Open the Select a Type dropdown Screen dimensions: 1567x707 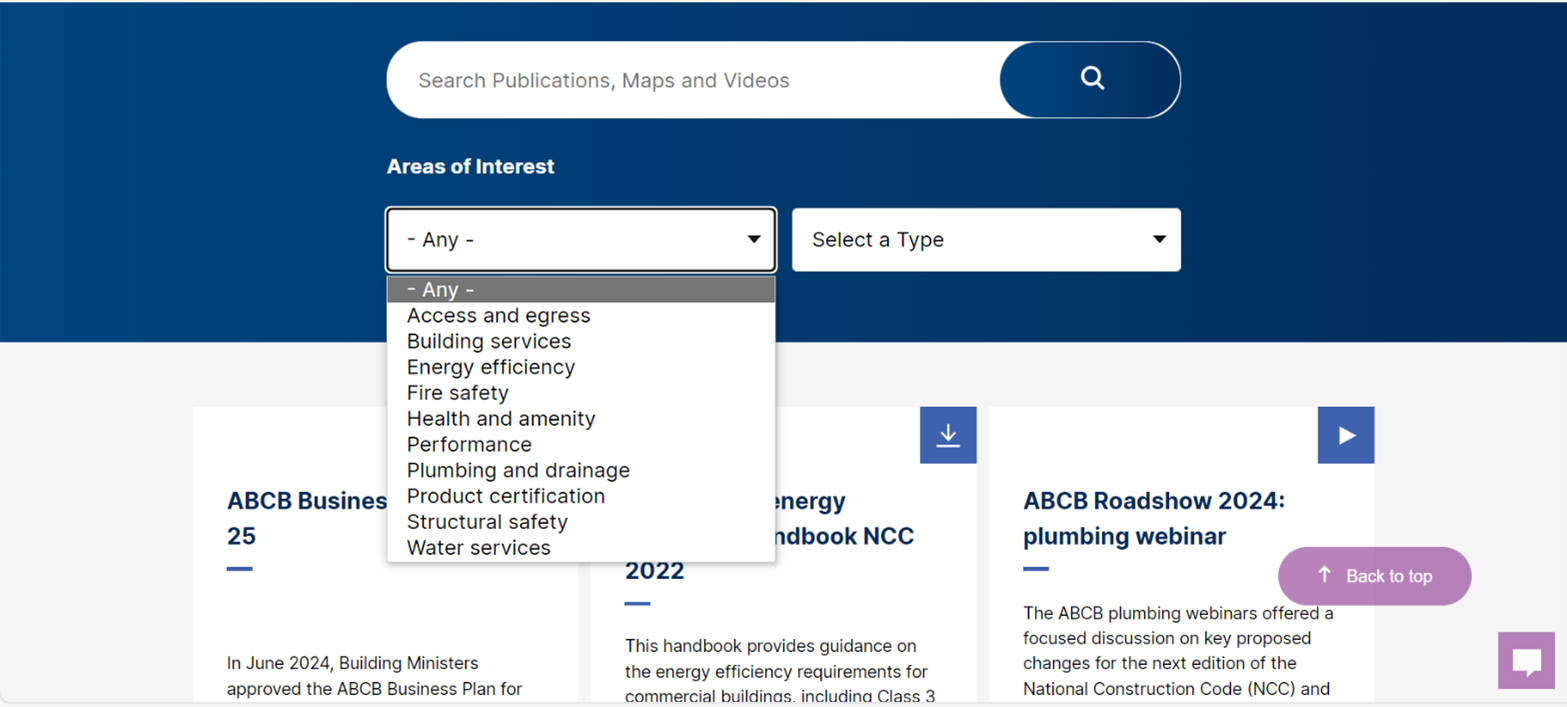[985, 239]
